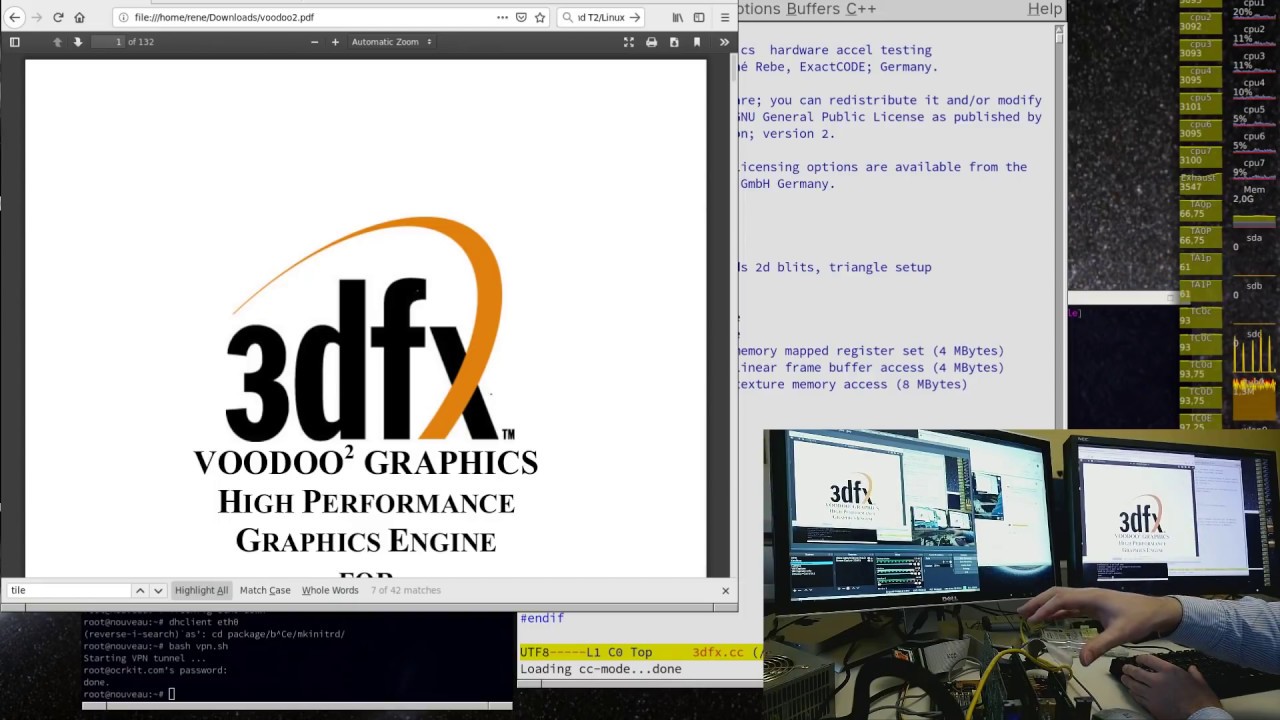Click the 'GNU General Public License' line in the editor
Image resolution: width=1280 pixels, height=720 pixels.
point(890,117)
